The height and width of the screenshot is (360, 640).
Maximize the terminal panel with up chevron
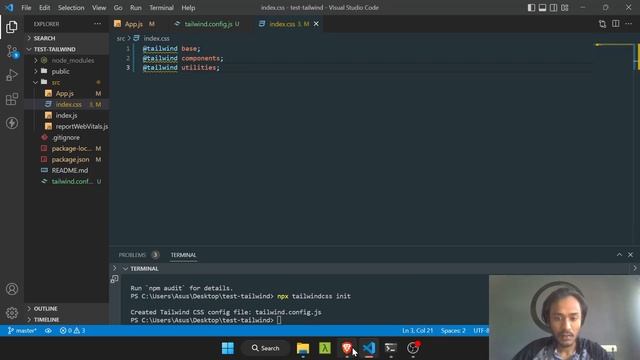coord(619,255)
